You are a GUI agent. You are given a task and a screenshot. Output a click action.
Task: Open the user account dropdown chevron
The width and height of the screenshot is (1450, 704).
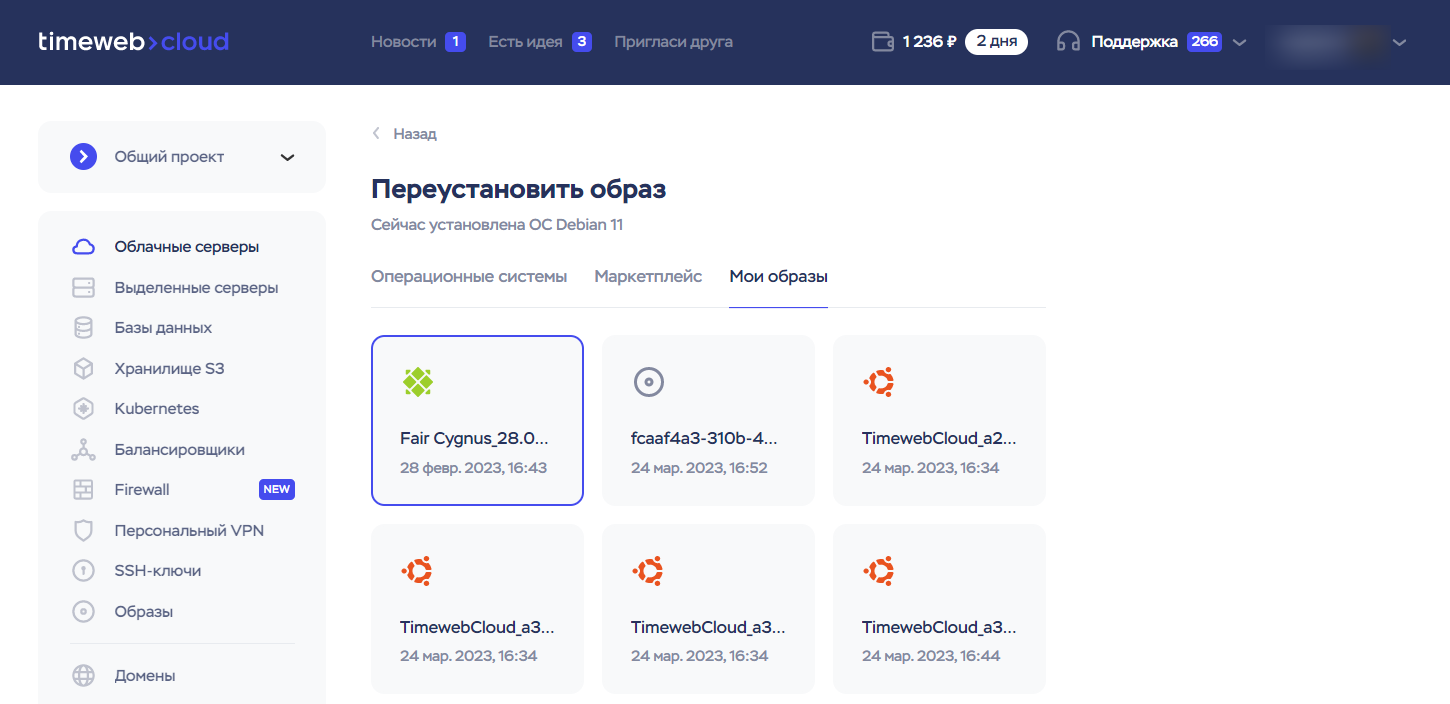coord(1399,42)
